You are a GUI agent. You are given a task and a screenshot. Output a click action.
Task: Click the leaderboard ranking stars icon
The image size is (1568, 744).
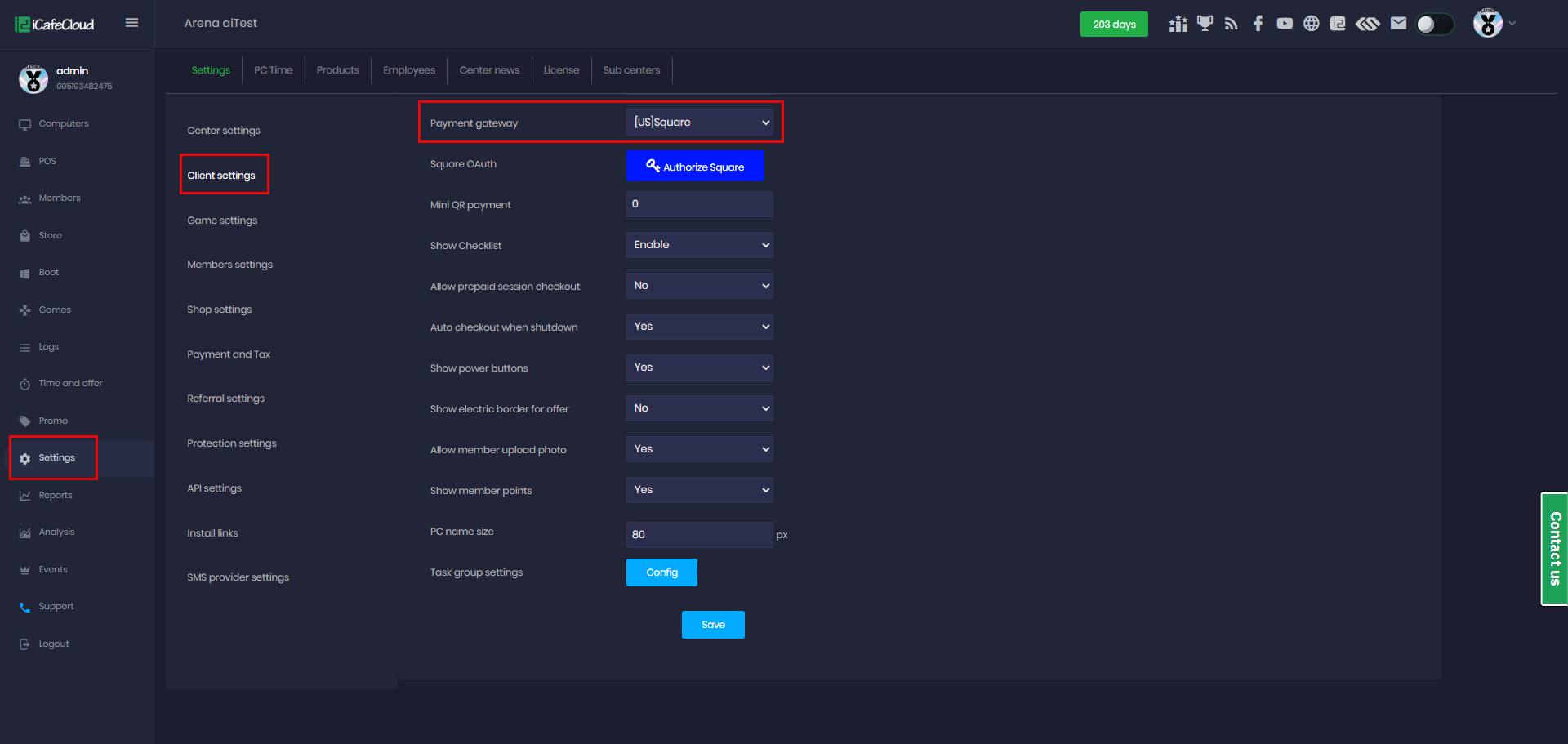1178,24
